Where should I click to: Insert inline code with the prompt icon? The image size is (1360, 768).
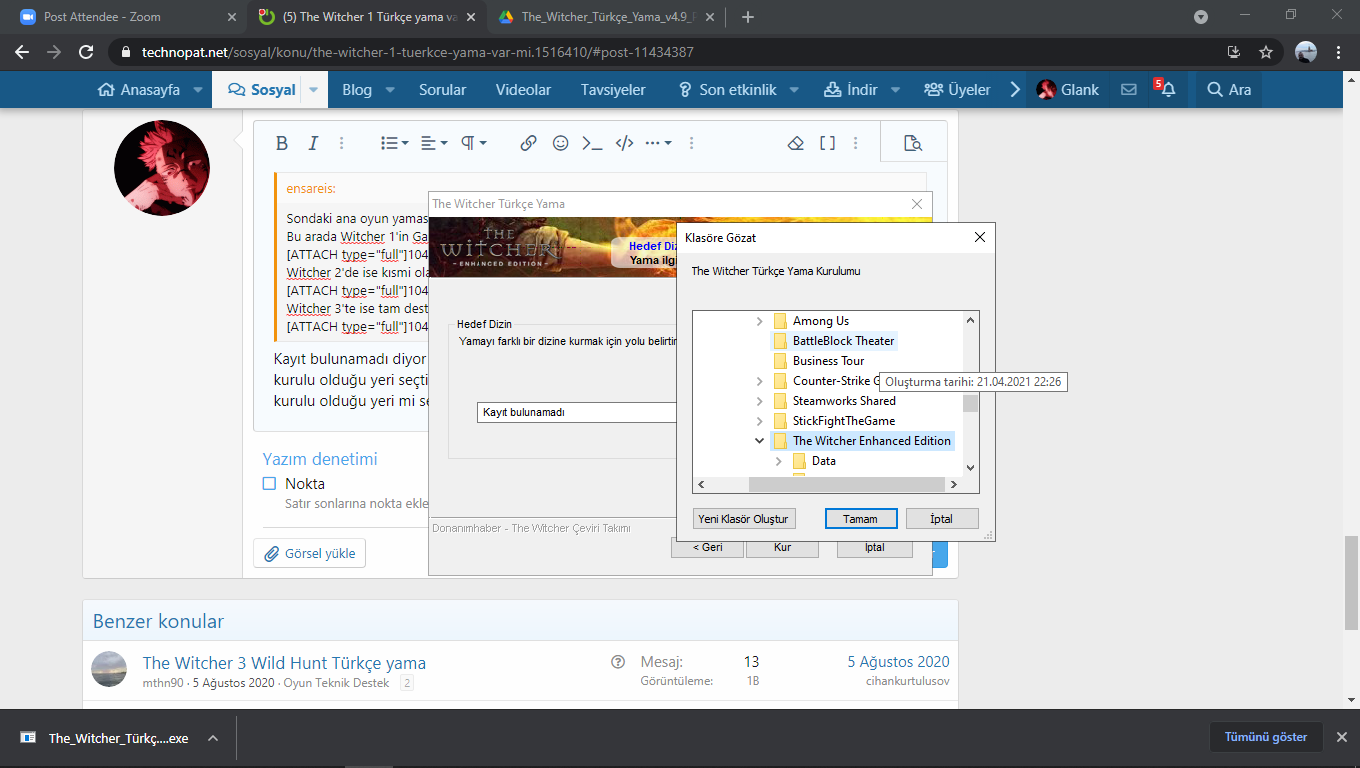[x=592, y=143]
